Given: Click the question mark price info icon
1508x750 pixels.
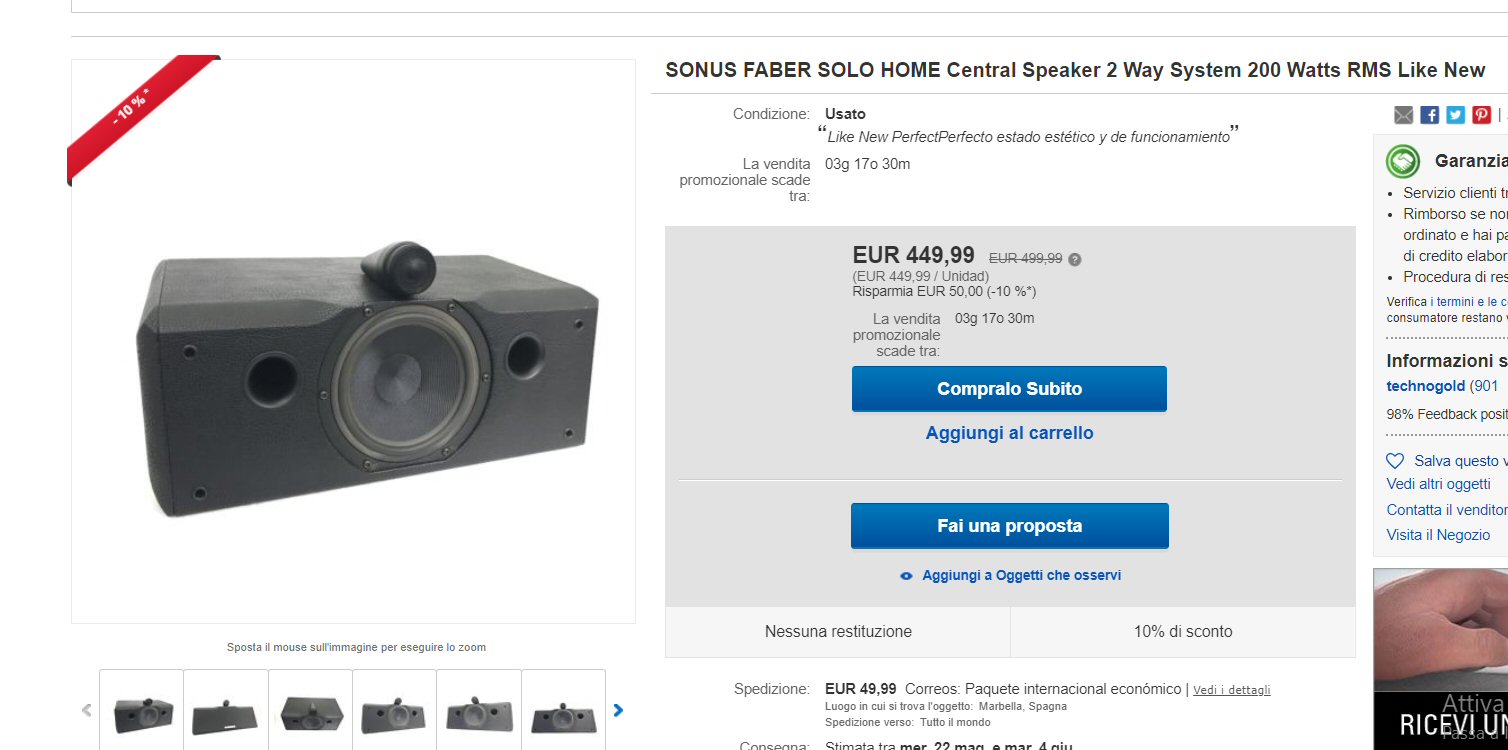Looking at the screenshot, I should pos(1075,259).
